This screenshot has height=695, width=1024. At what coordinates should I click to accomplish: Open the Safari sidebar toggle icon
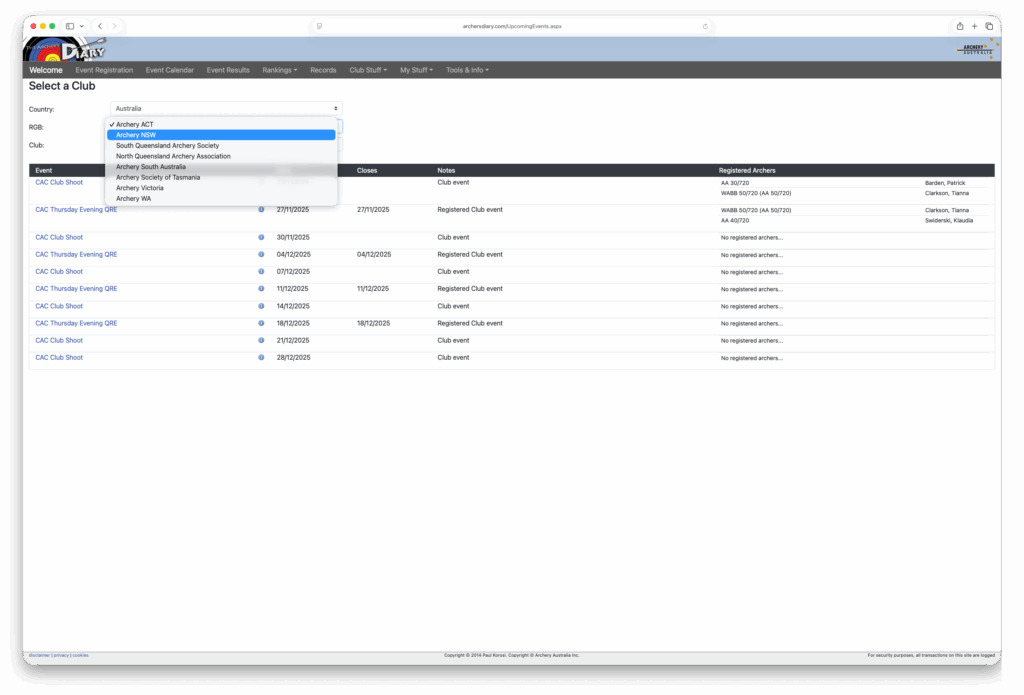(x=70, y=26)
